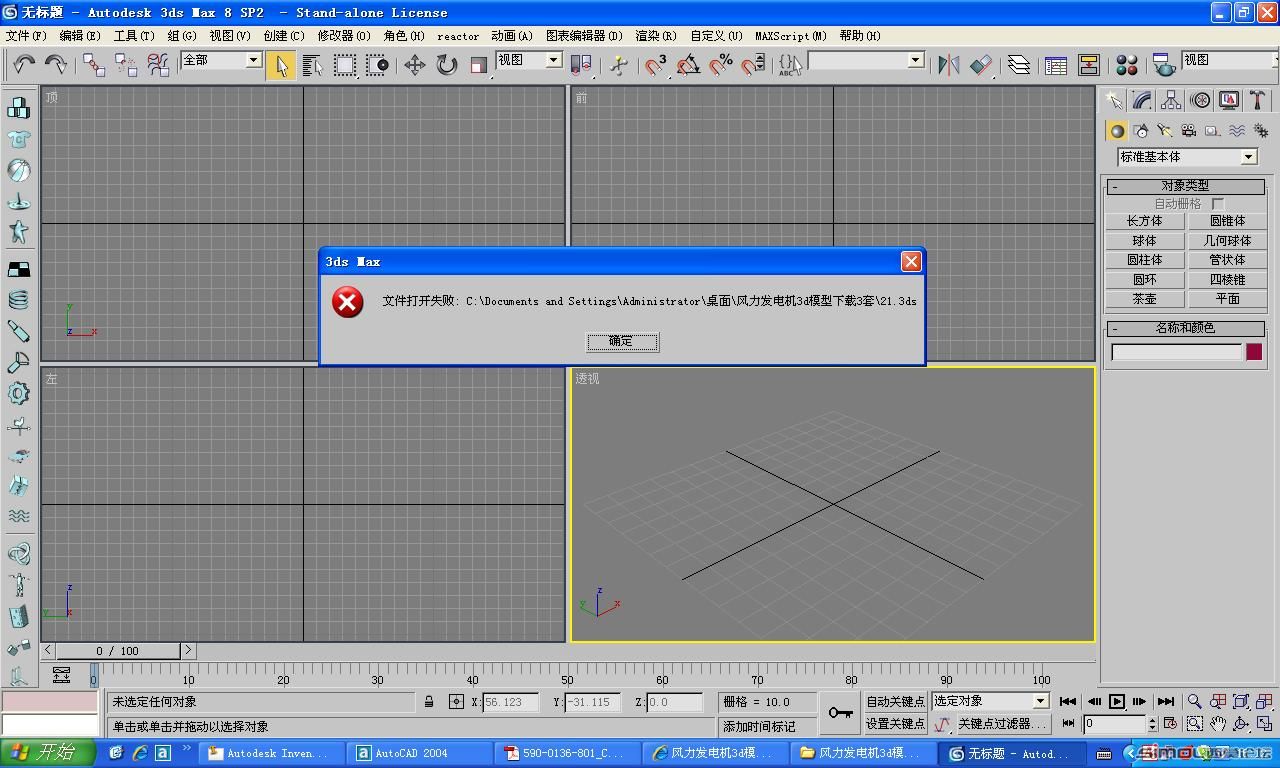Toggle the selection lock padlock
The image size is (1280, 768).
point(429,702)
